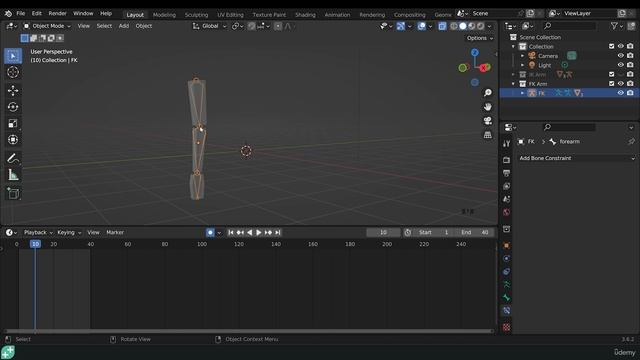Viewport: 640px width, 360px height.
Task: Open the Playback dropdown in timeline
Action: [x=38, y=232]
